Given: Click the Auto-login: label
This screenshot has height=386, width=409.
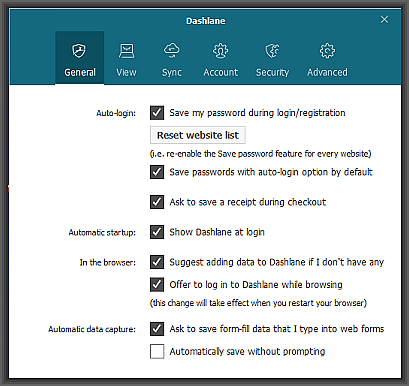Looking at the screenshot, I should tap(116, 113).
